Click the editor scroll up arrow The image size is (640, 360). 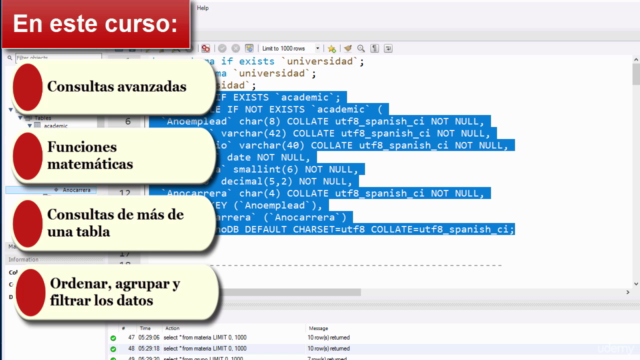tap(636, 60)
